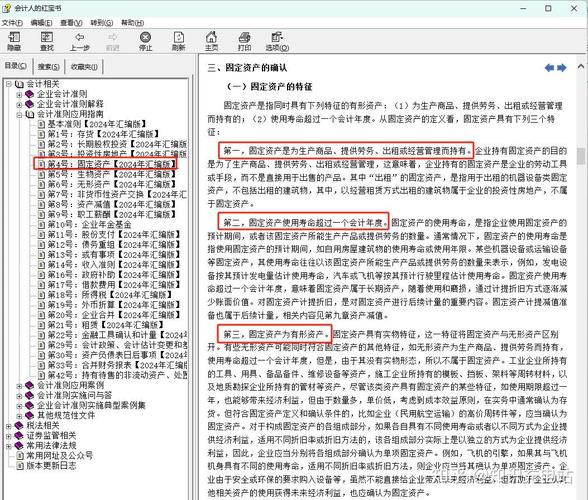Image resolution: width=588 pixels, height=500 pixels.
Task: Open the 文件(F) menu
Action: (12, 23)
